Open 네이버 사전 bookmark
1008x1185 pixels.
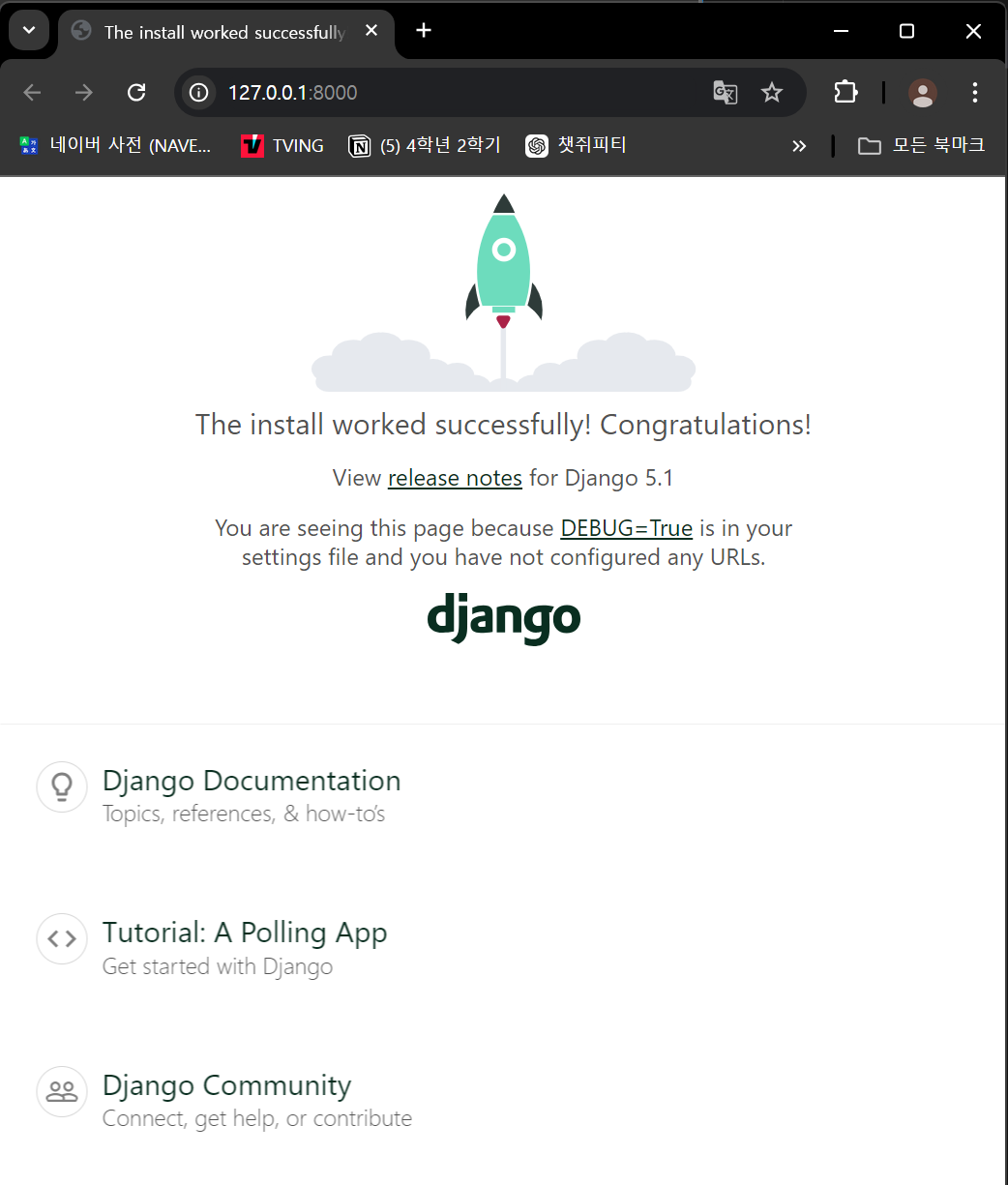115,146
